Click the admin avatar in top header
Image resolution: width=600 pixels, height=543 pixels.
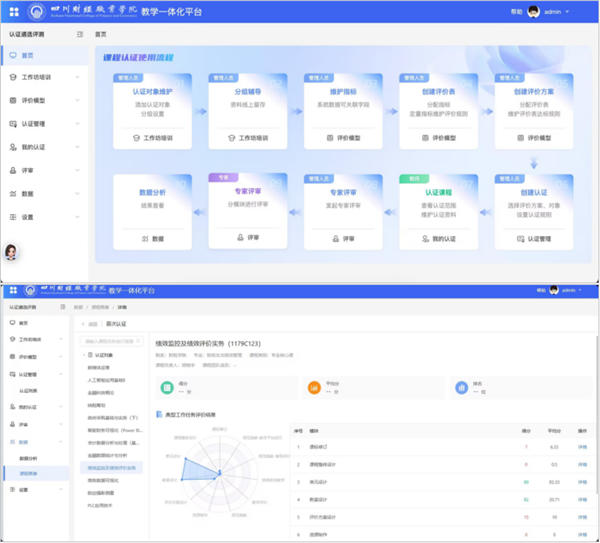tap(534, 11)
